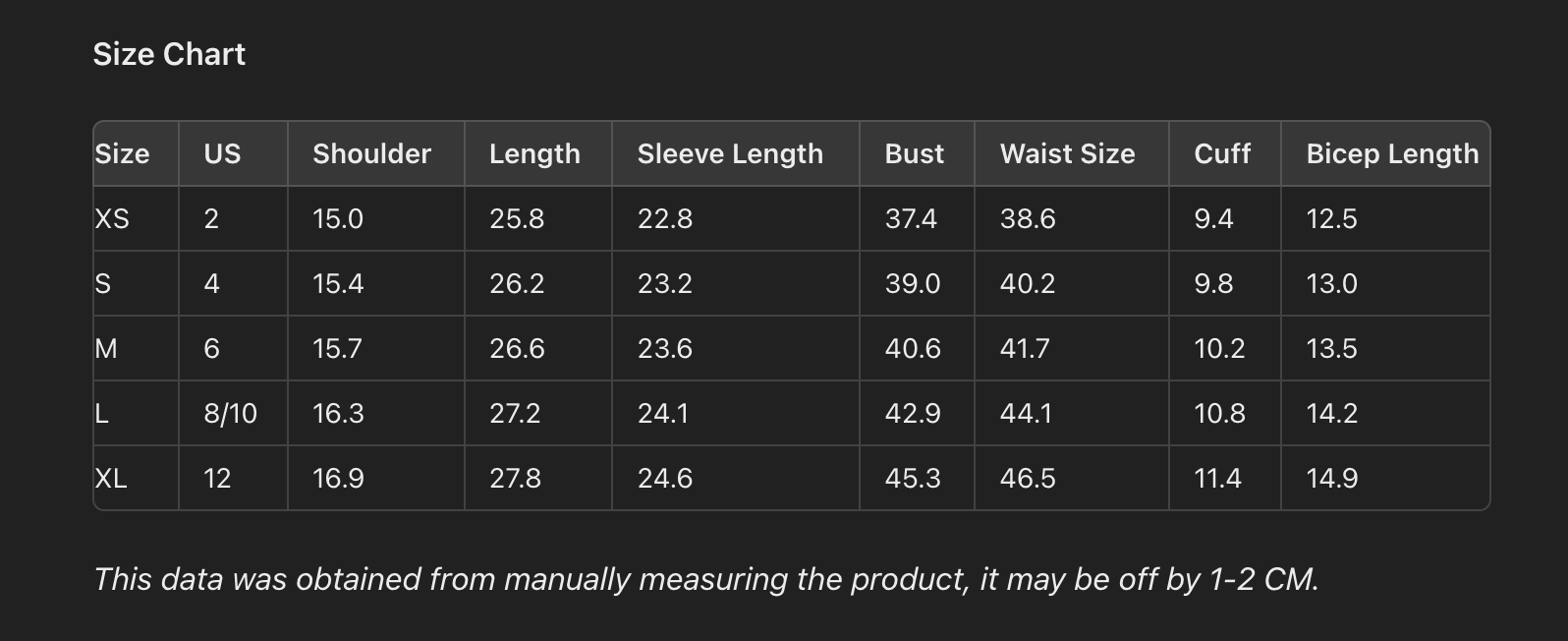Click the XS cuff value 9.4
Image resolution: width=1568 pixels, height=641 pixels.
(x=1213, y=218)
